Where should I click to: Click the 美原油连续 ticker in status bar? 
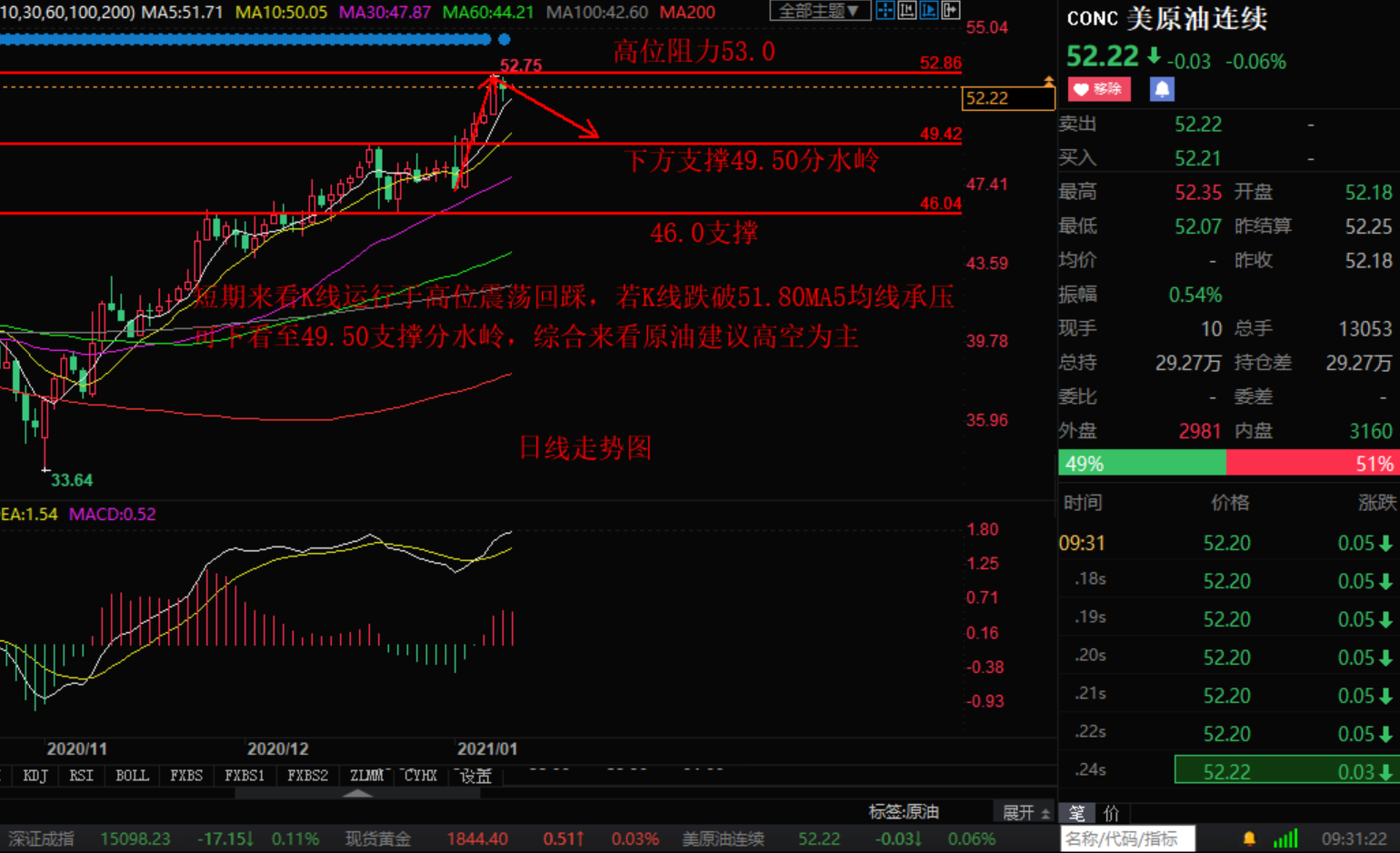[724, 838]
